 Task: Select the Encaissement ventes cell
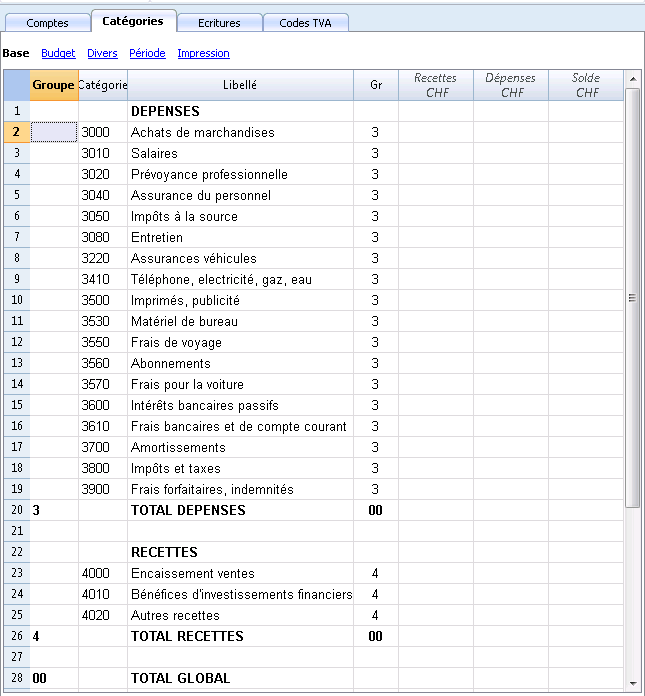[x=240, y=573]
